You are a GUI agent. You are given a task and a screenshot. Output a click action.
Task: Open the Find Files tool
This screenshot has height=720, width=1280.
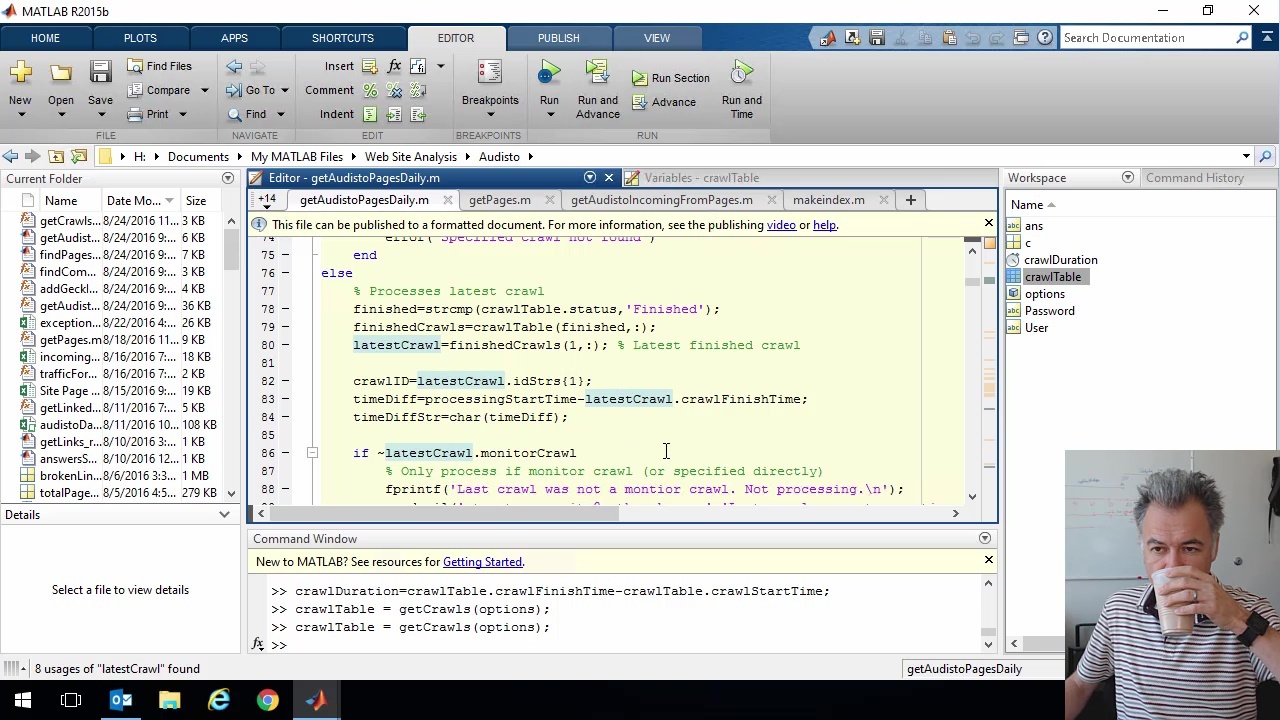coord(159,66)
